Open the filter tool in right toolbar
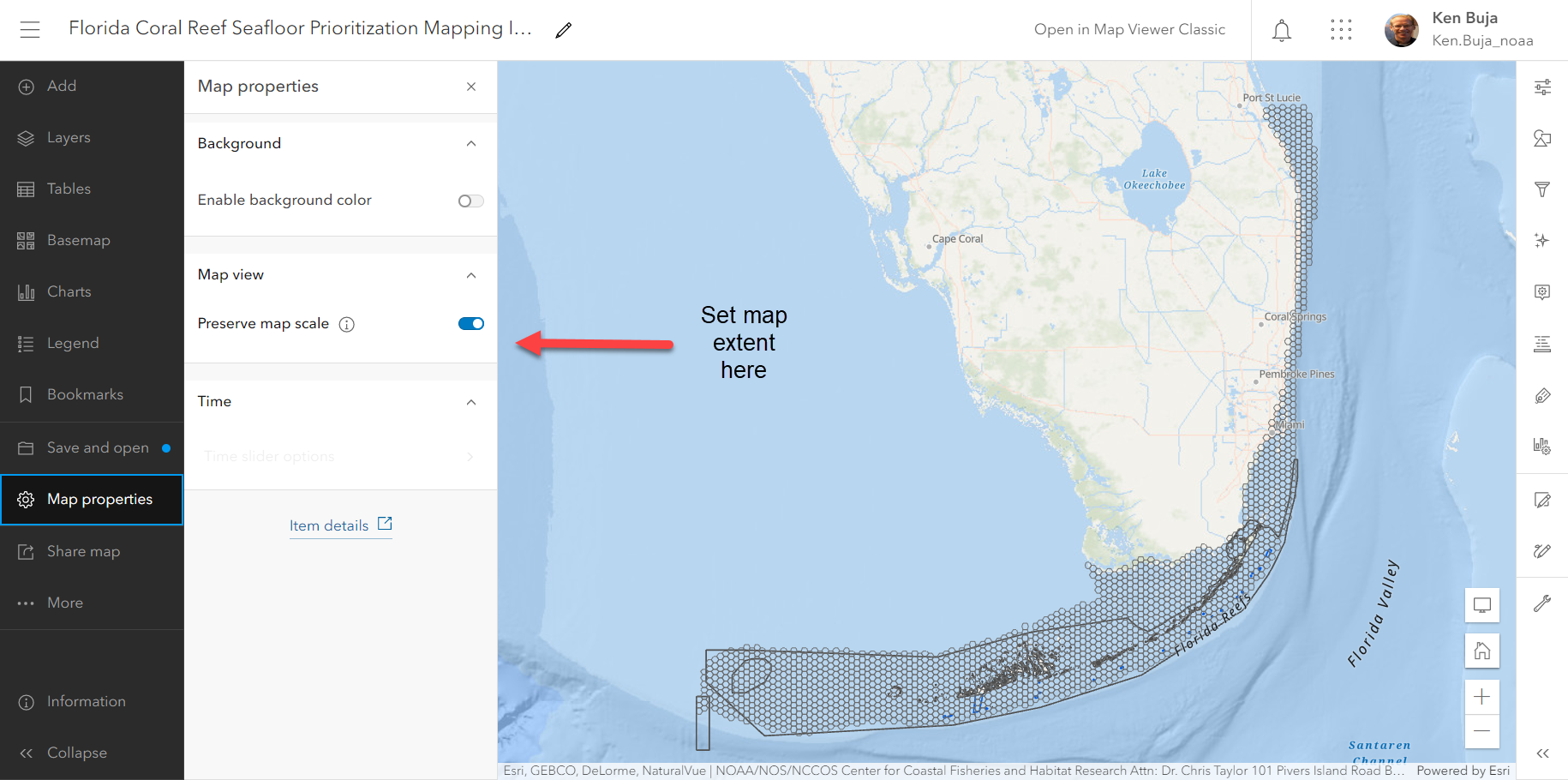Viewport: 1568px width, 780px height. (1542, 189)
